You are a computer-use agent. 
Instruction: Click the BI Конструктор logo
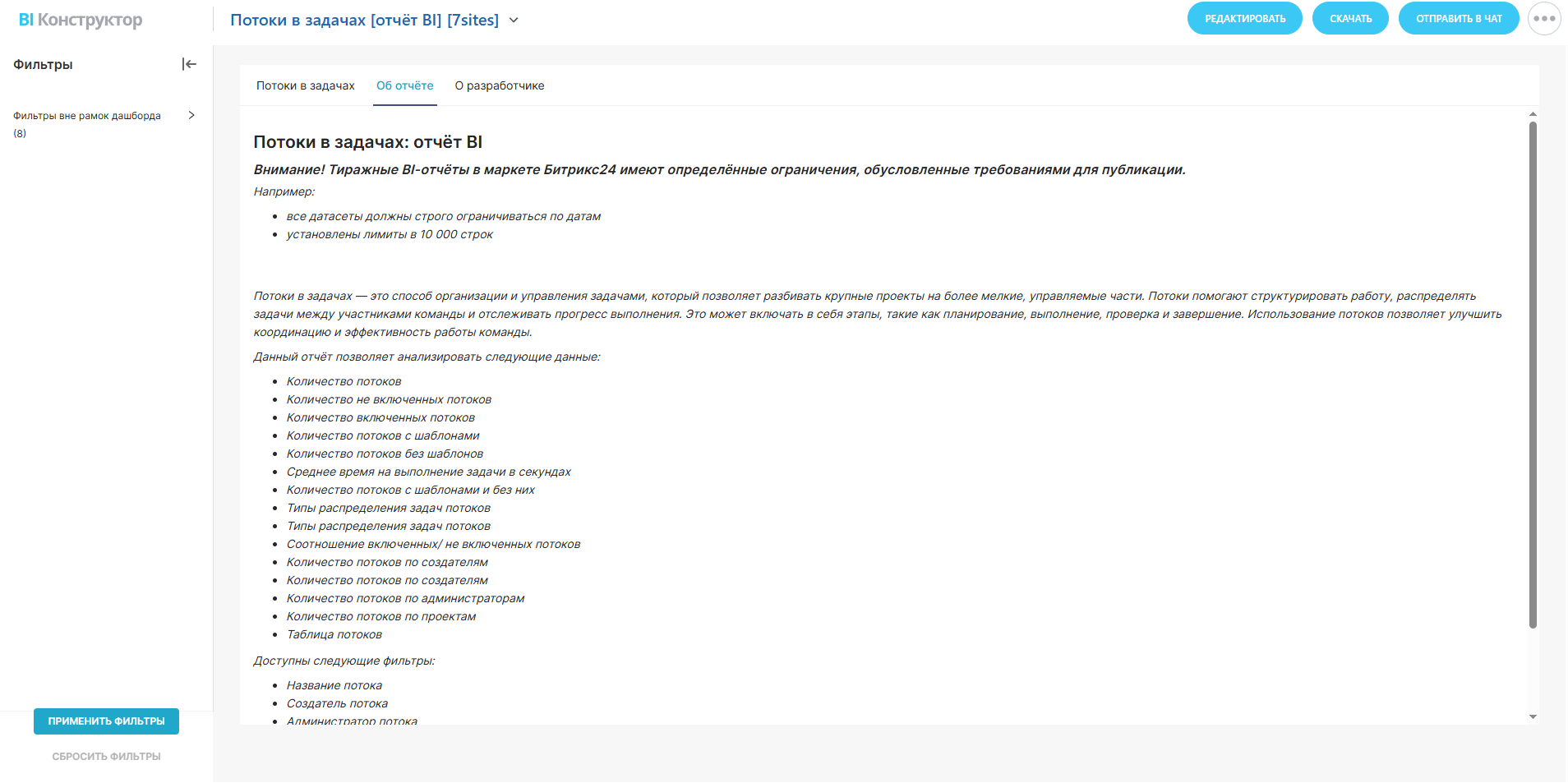(81, 20)
